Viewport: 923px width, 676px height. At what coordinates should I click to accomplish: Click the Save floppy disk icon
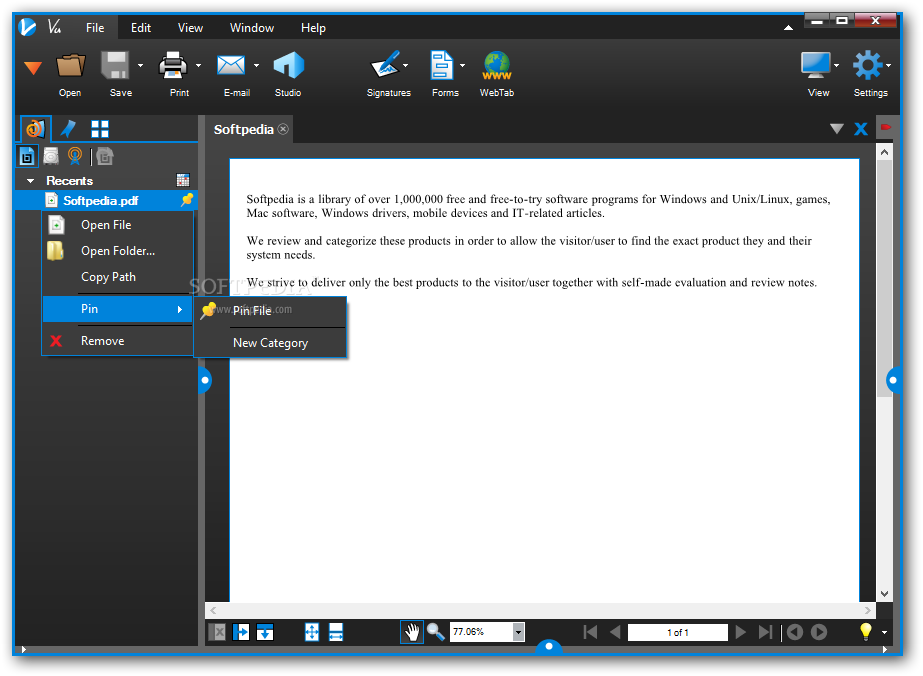point(115,65)
